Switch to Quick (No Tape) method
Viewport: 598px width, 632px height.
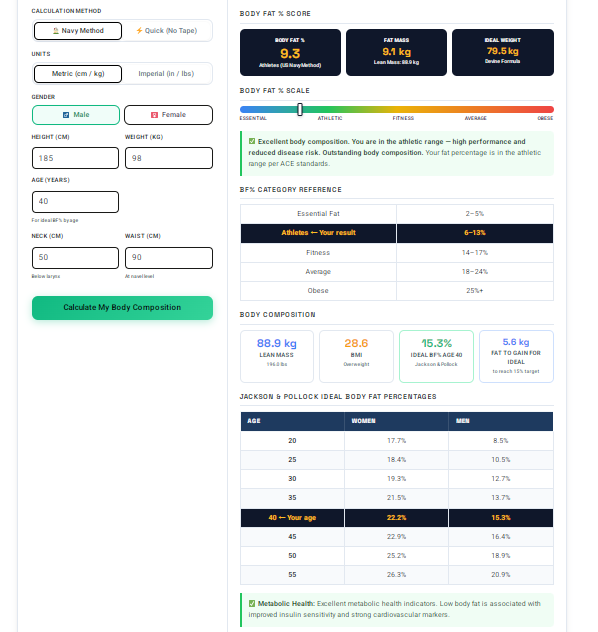click(x=166, y=31)
